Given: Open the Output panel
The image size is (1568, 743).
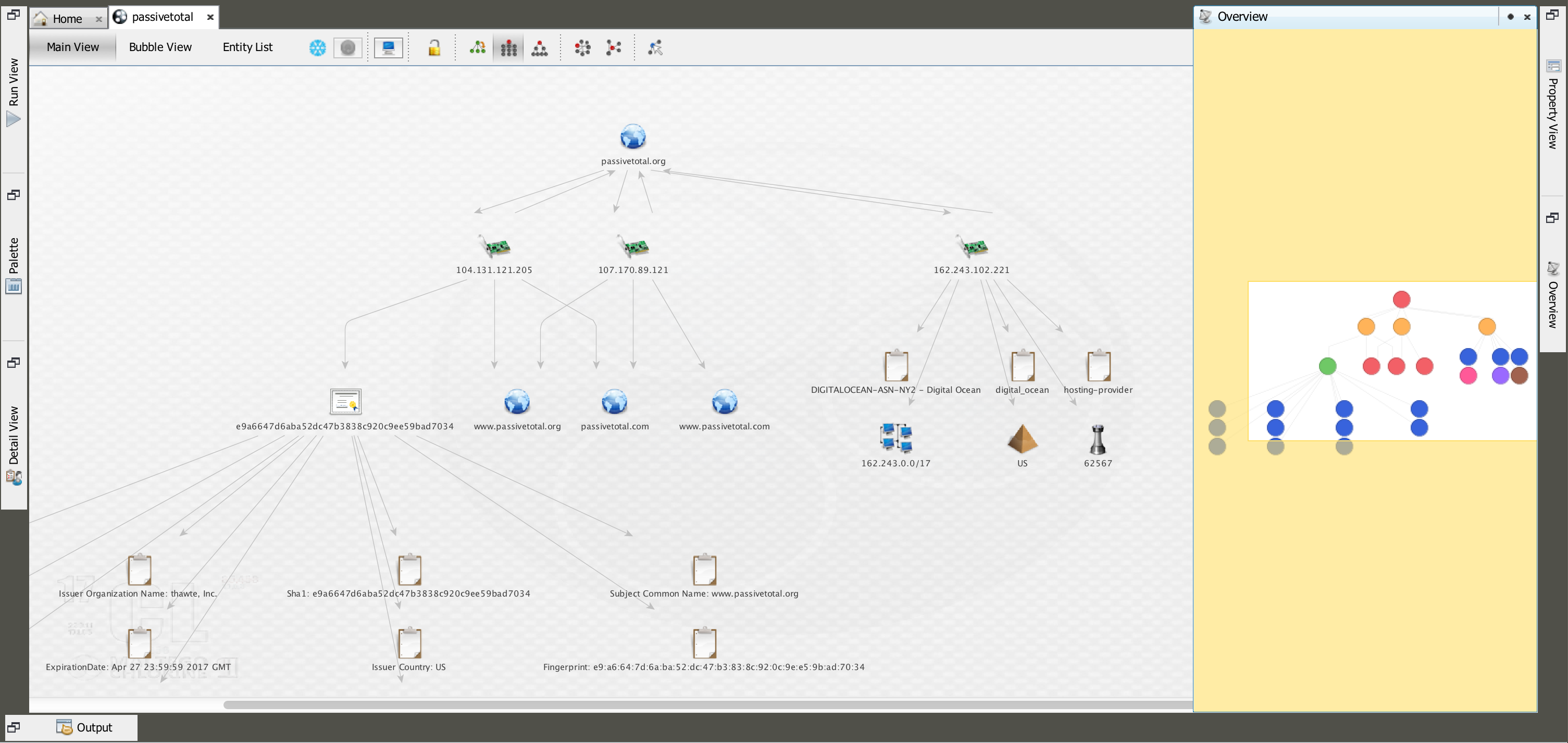Looking at the screenshot, I should [x=84, y=727].
